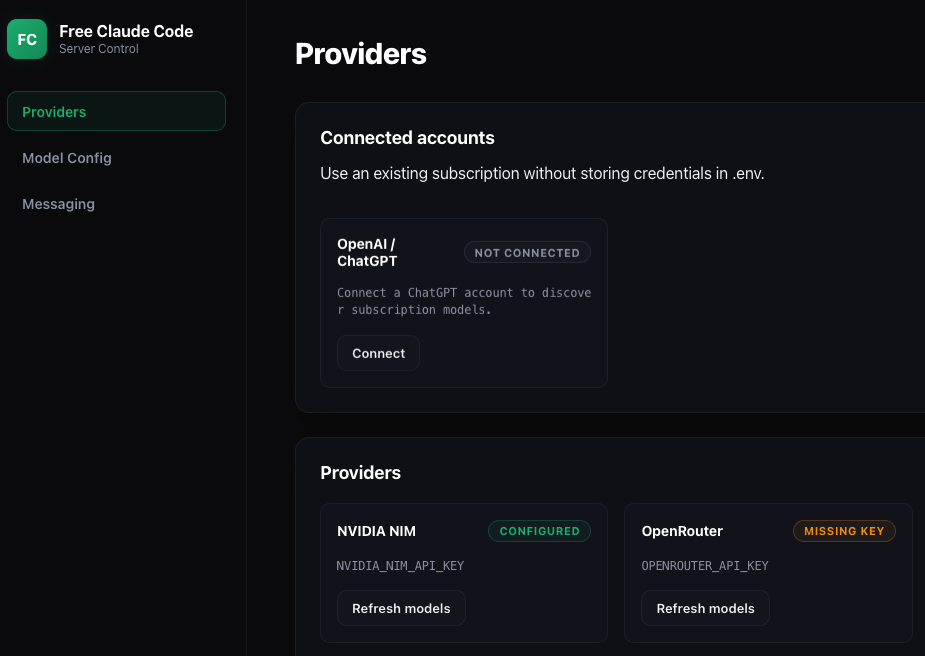Screen dimensions: 925x656
Task: Go to Model Config in sidebar
Action: [67, 158]
